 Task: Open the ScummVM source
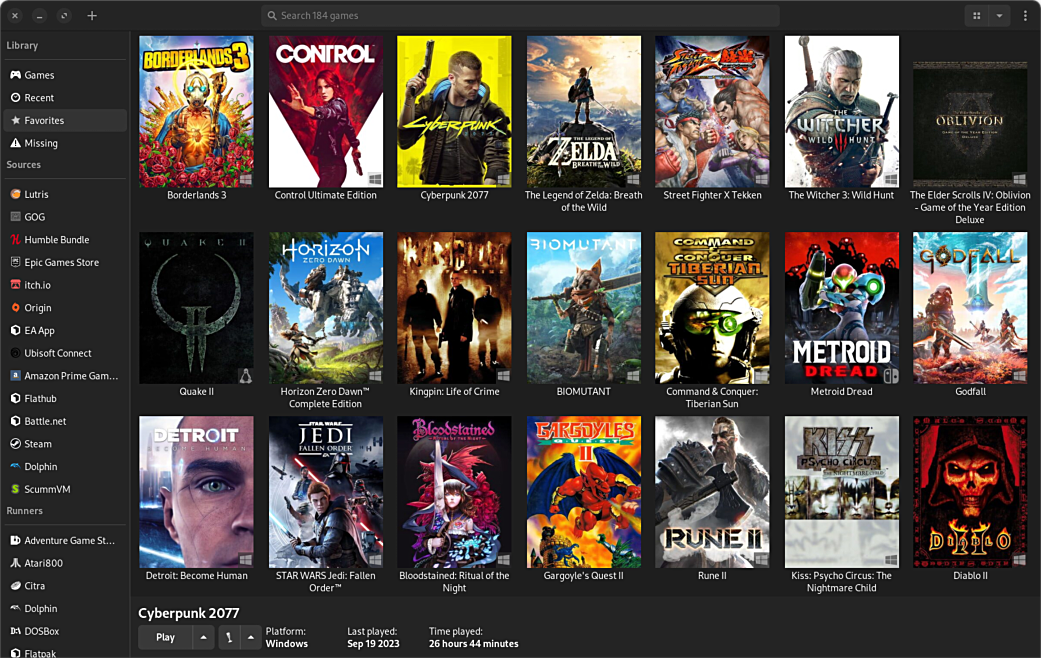[x=47, y=489]
